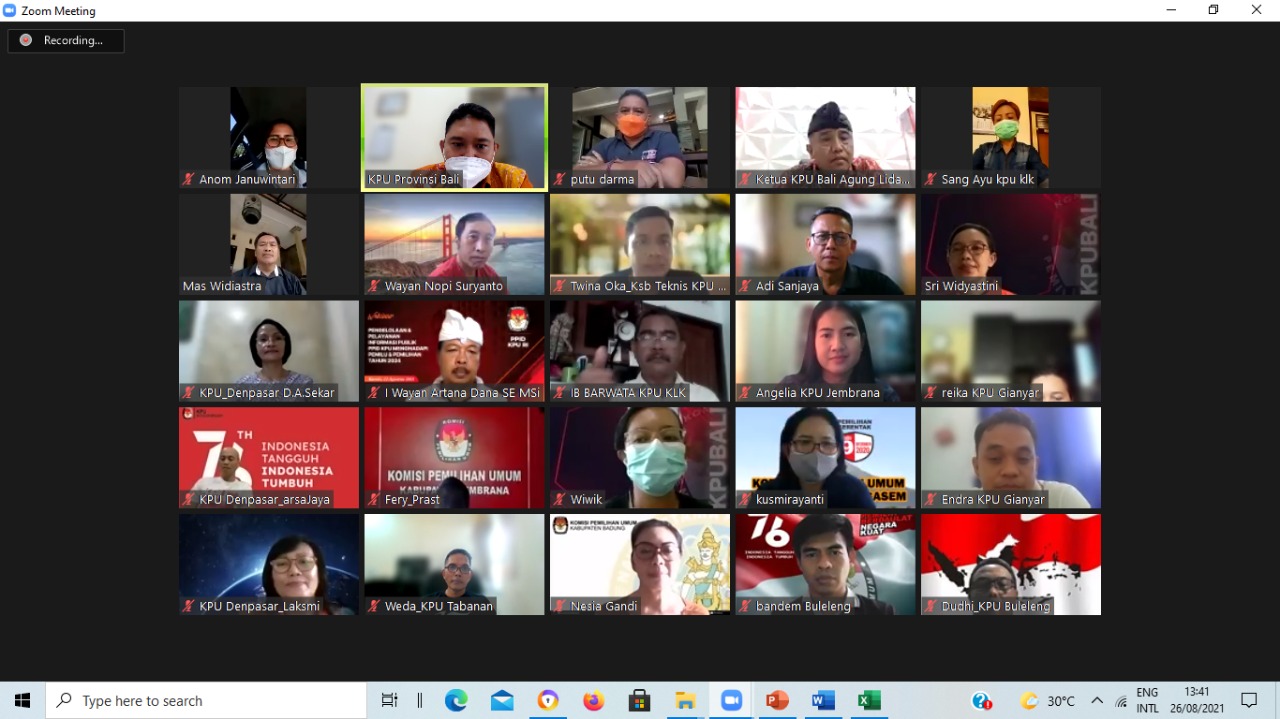Open the notification center icon
1280x719 pixels.
point(1249,701)
